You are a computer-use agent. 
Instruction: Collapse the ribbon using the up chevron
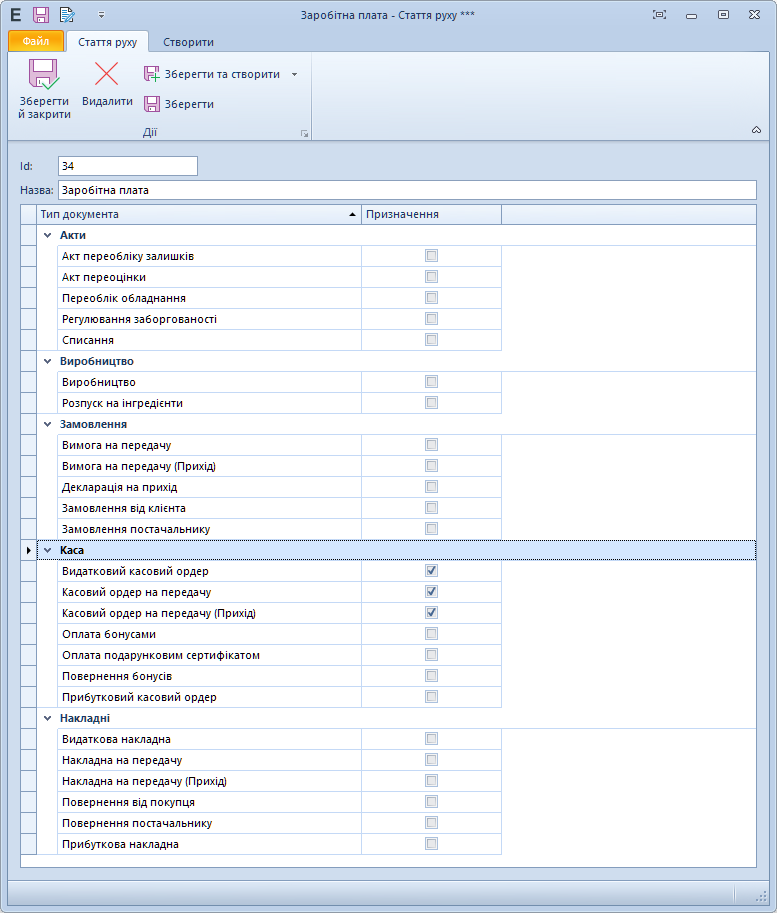point(756,130)
